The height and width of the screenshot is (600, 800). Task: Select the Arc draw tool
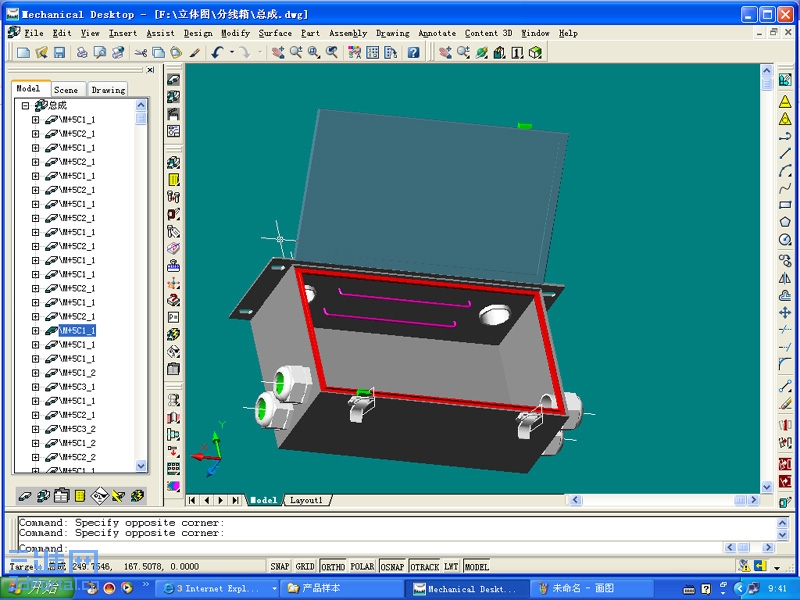785,170
